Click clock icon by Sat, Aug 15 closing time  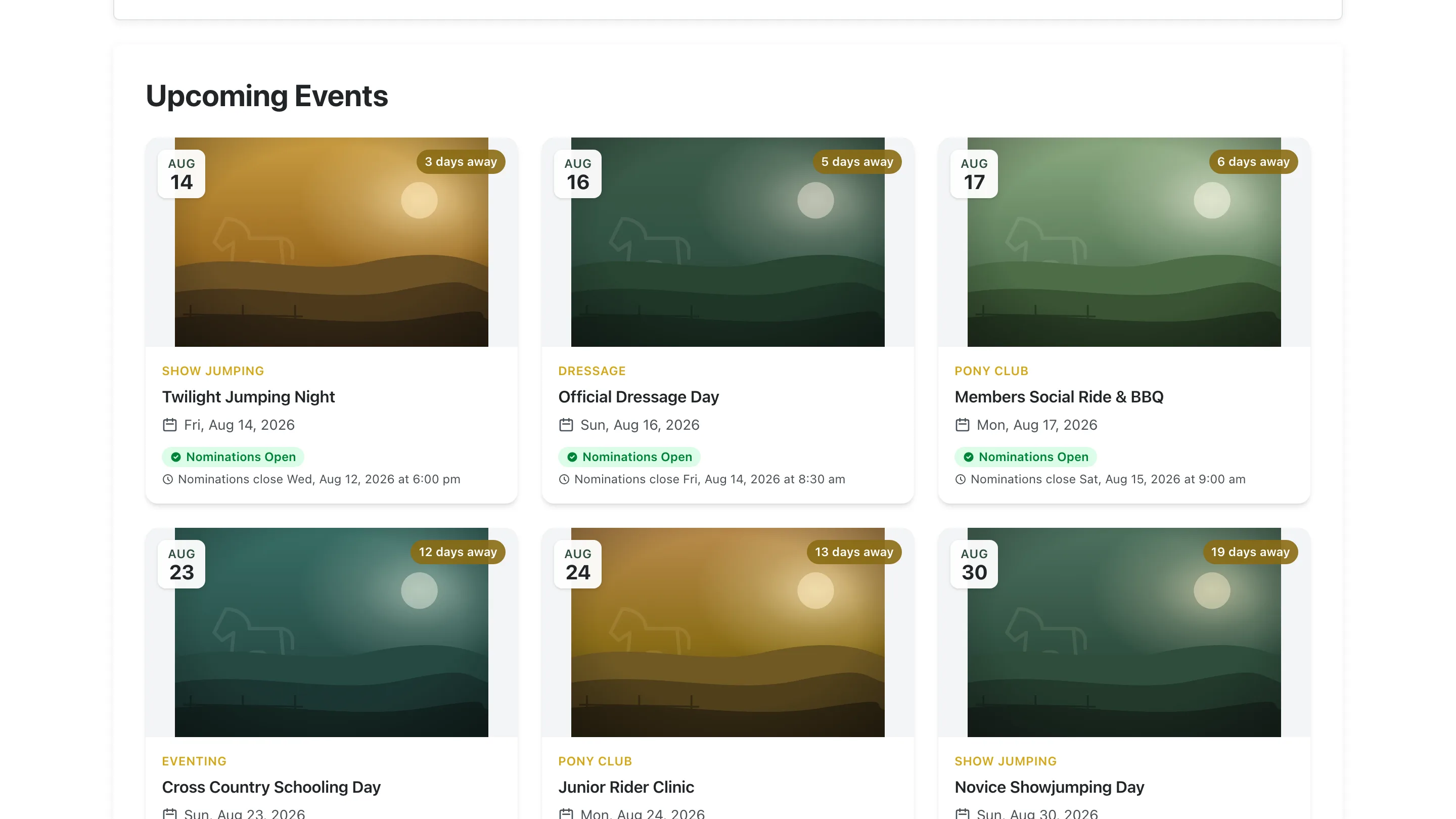coord(961,479)
